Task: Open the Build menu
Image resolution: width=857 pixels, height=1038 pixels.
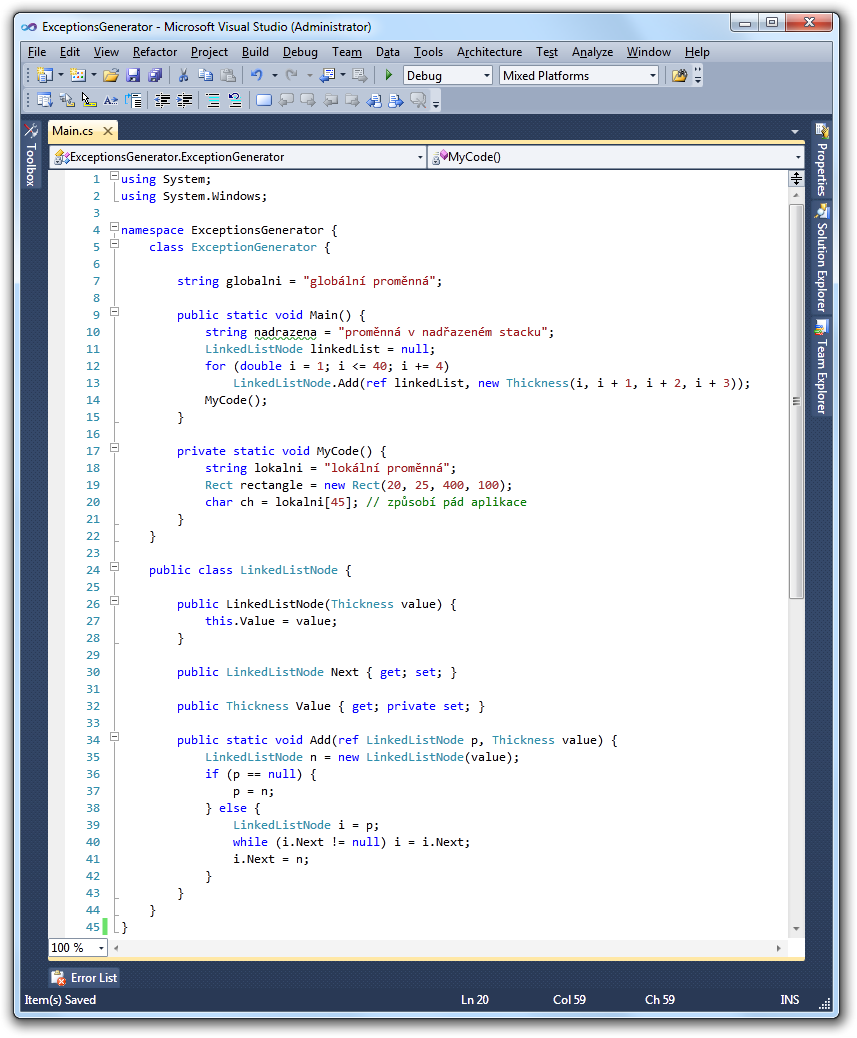Action: [x=255, y=52]
